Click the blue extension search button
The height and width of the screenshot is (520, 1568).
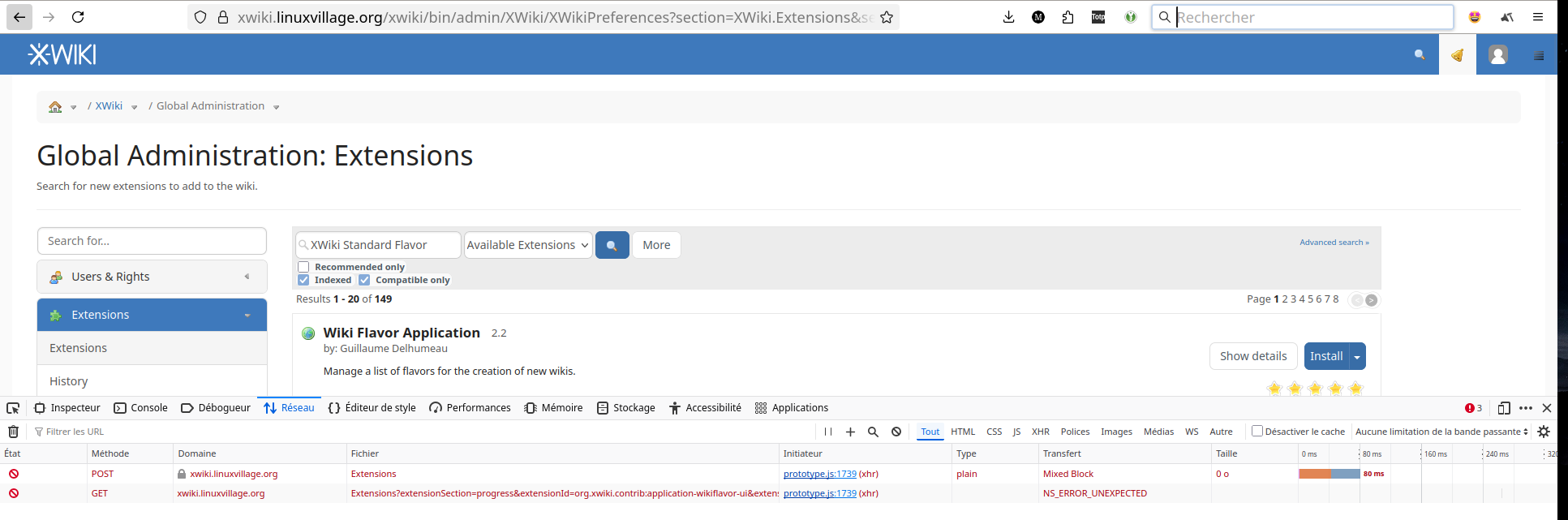612,245
